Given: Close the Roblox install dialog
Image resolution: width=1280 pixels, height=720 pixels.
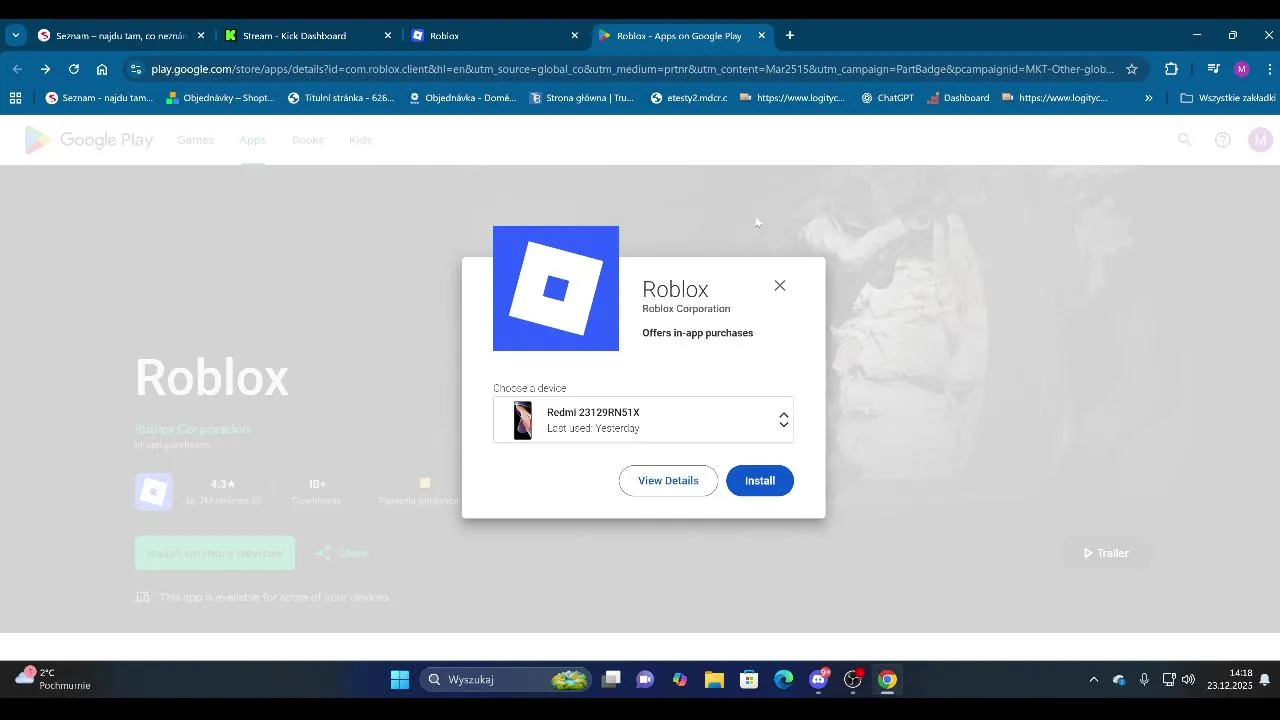Looking at the screenshot, I should tap(780, 286).
